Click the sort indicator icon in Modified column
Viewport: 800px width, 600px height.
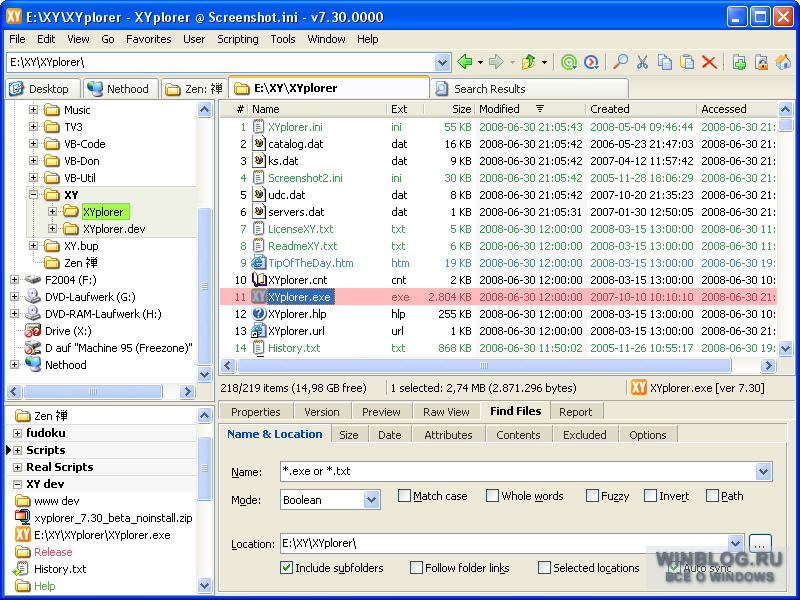click(540, 109)
